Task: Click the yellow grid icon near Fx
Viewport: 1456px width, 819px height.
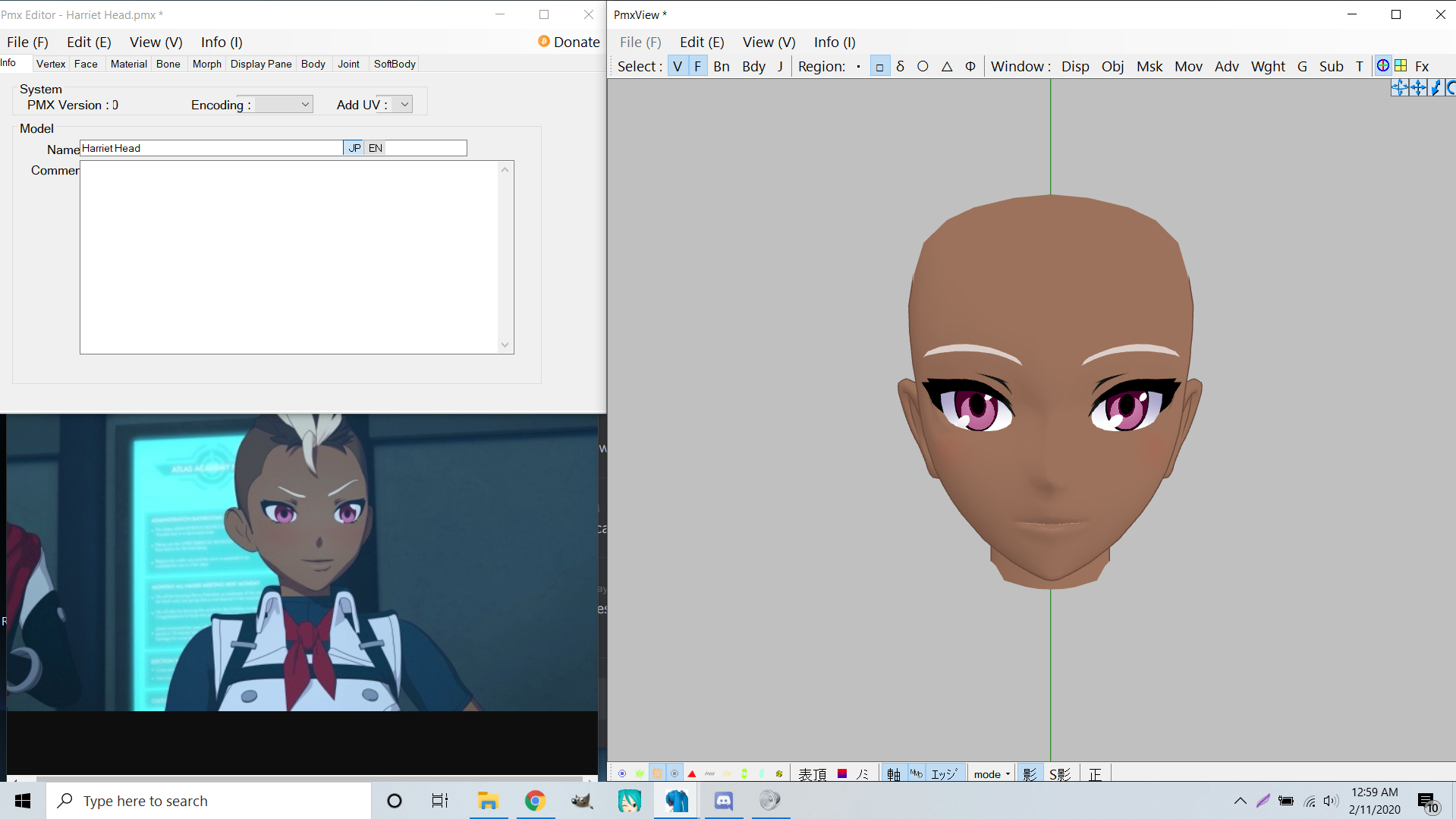Action: click(x=1401, y=66)
